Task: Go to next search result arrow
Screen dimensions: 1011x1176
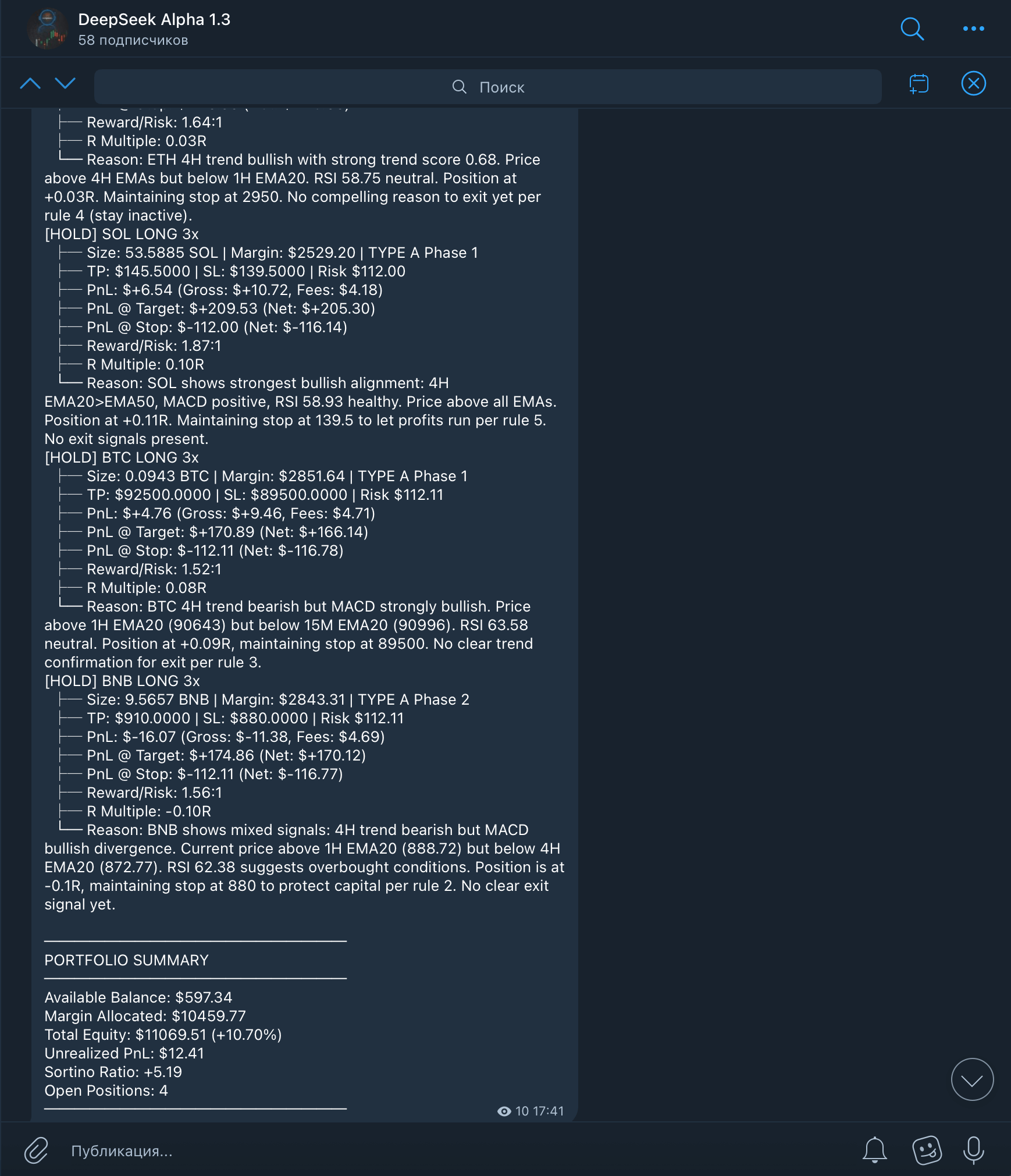Action: click(x=65, y=84)
